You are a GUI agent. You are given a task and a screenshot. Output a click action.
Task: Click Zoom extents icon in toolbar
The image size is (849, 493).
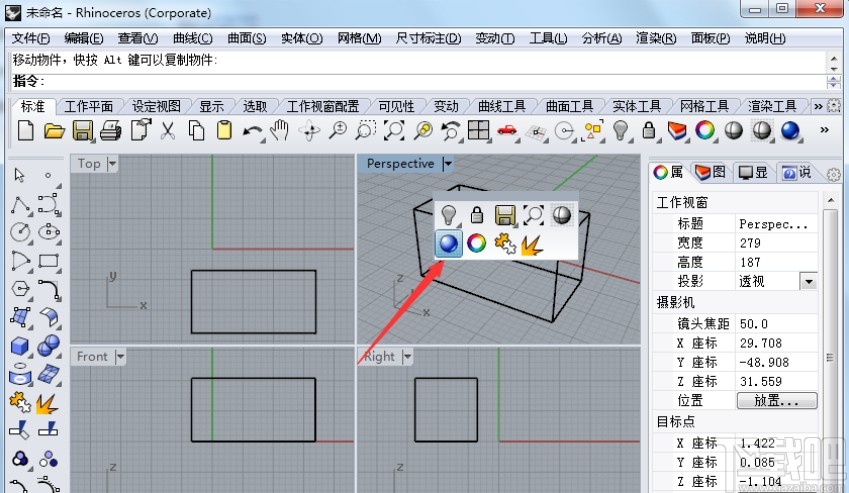point(394,130)
